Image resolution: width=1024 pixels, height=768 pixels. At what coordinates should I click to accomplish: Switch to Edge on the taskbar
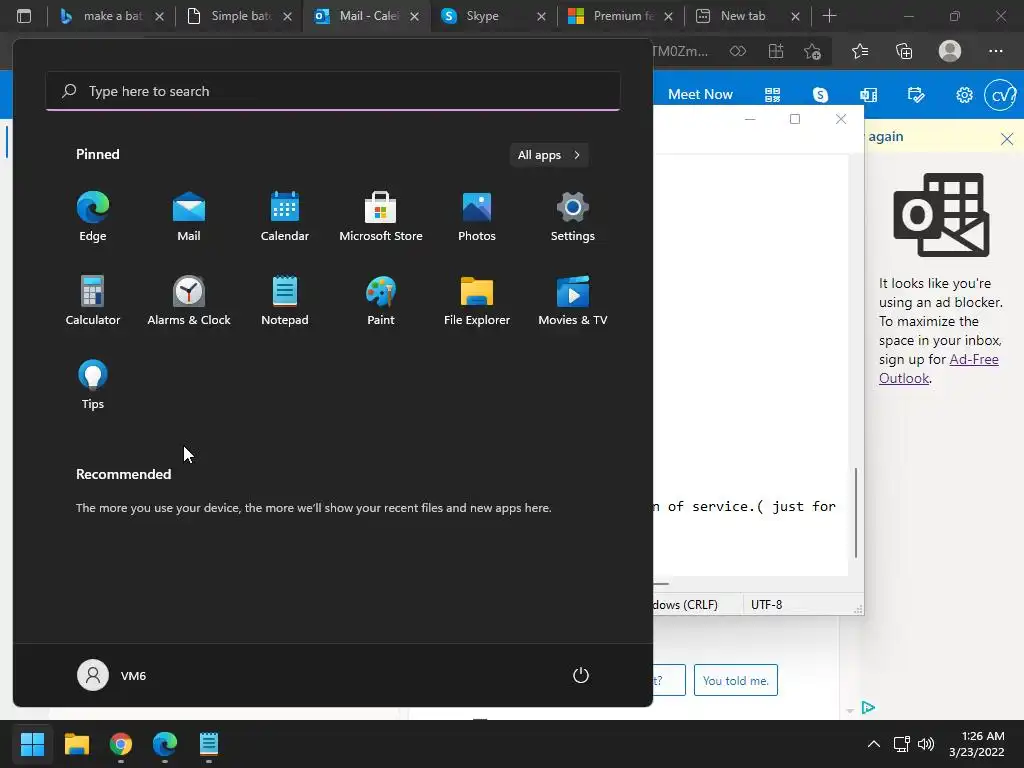(165, 744)
